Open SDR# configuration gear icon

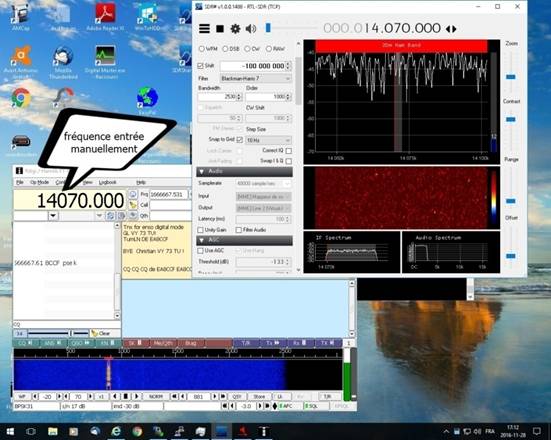click(235, 28)
